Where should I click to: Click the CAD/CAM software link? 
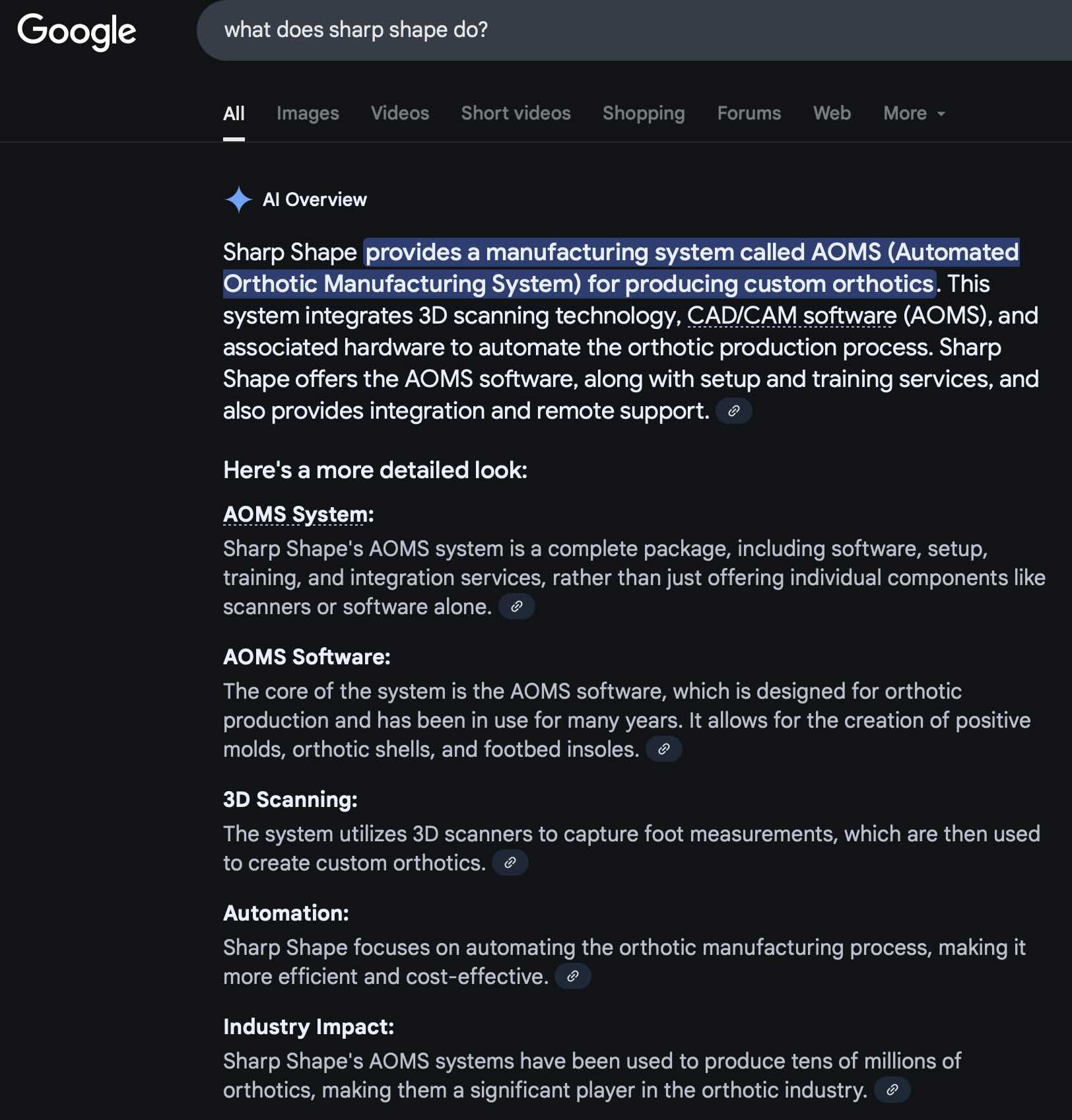point(792,316)
